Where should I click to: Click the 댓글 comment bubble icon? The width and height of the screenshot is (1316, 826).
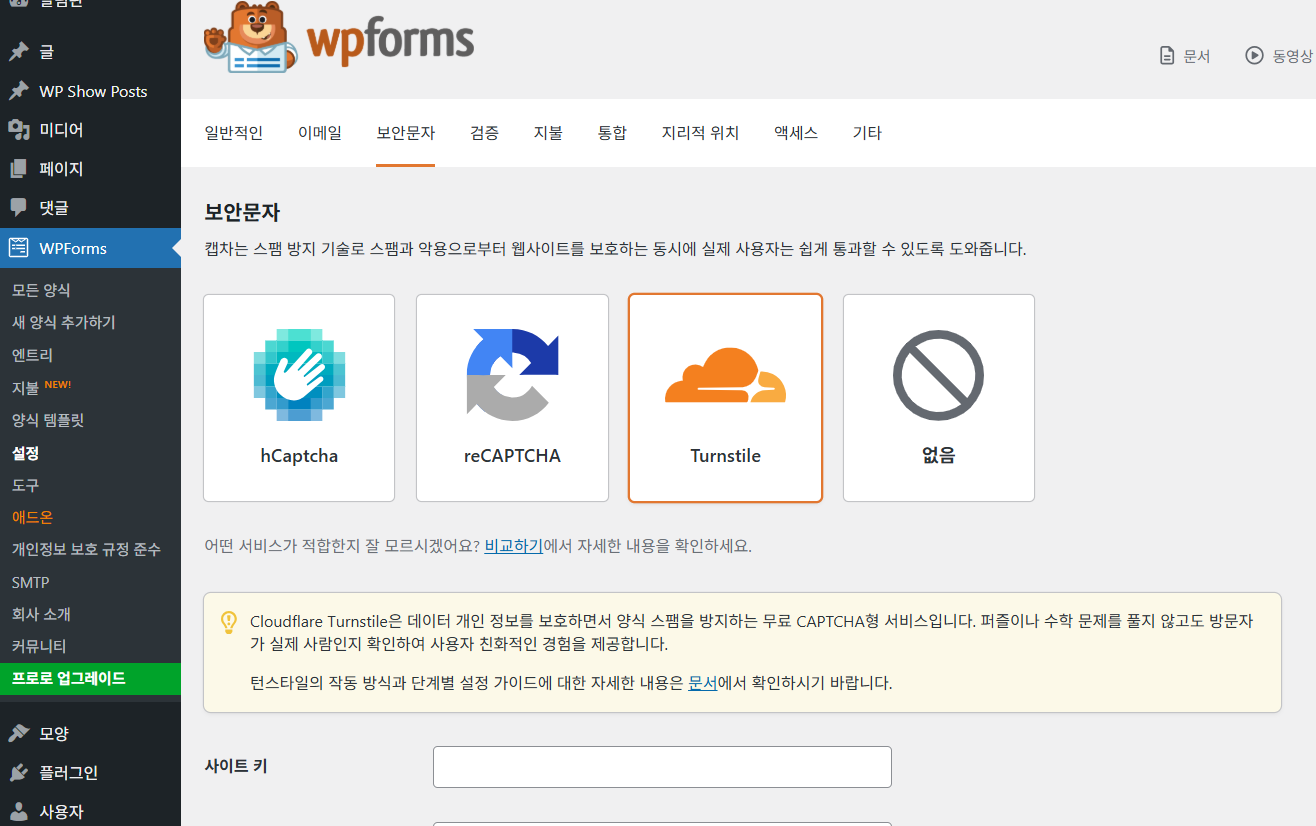click(18, 208)
